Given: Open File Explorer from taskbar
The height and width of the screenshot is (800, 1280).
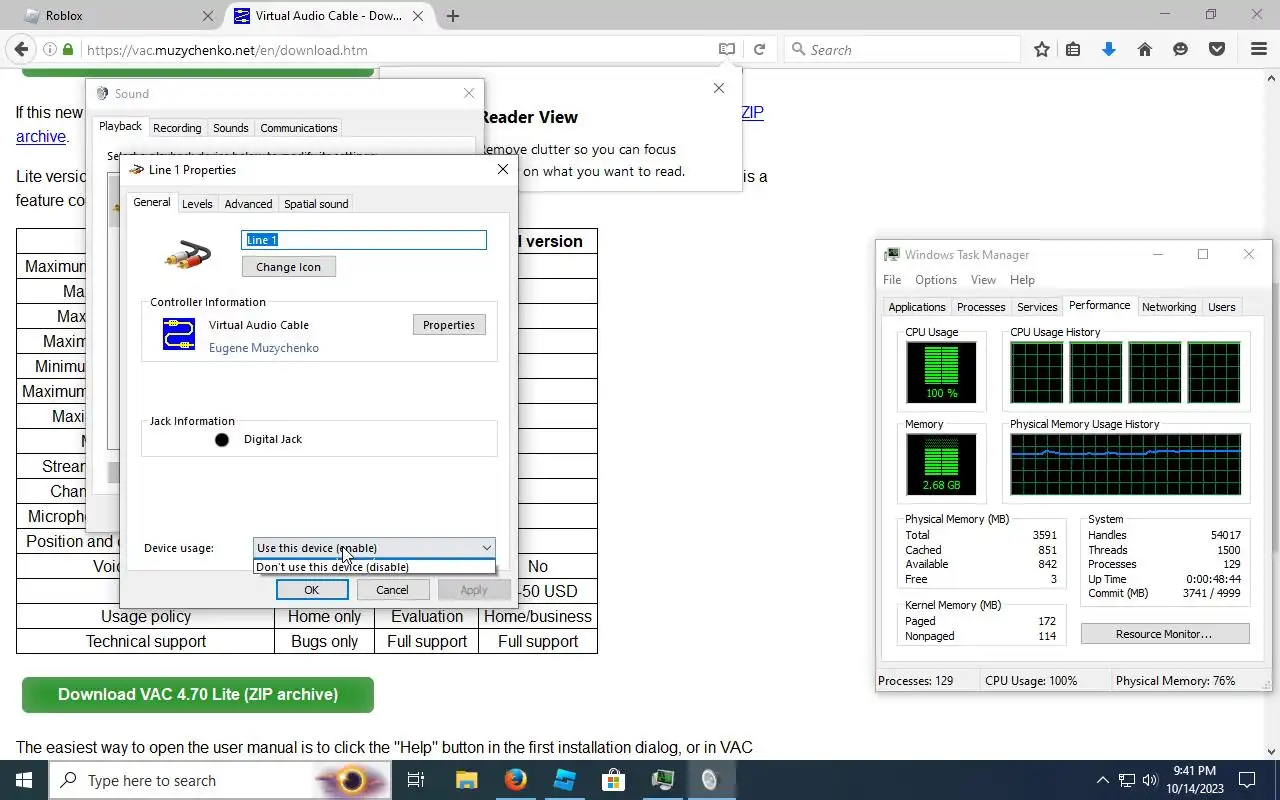Looking at the screenshot, I should [x=467, y=780].
